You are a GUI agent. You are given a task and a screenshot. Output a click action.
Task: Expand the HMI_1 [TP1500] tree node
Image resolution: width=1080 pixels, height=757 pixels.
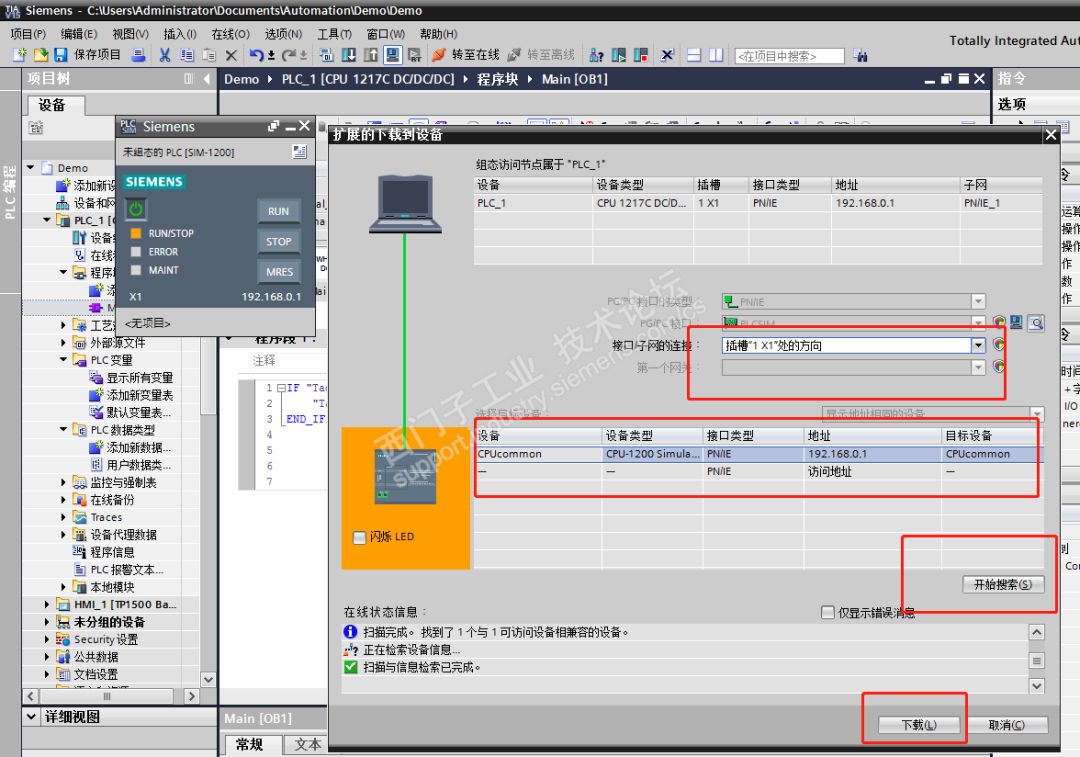point(47,604)
